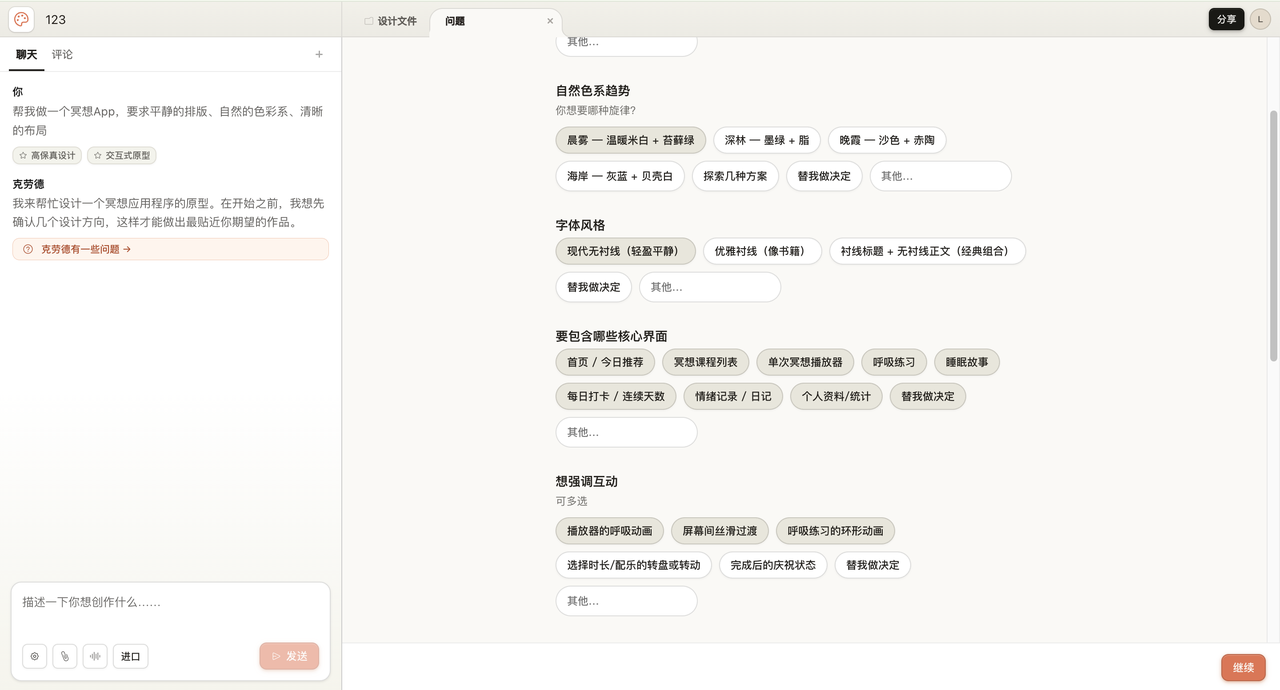This screenshot has height=690, width=1280.
Task: Focus the 描述一下你想创作什么 prompt box
Action: click(170, 610)
